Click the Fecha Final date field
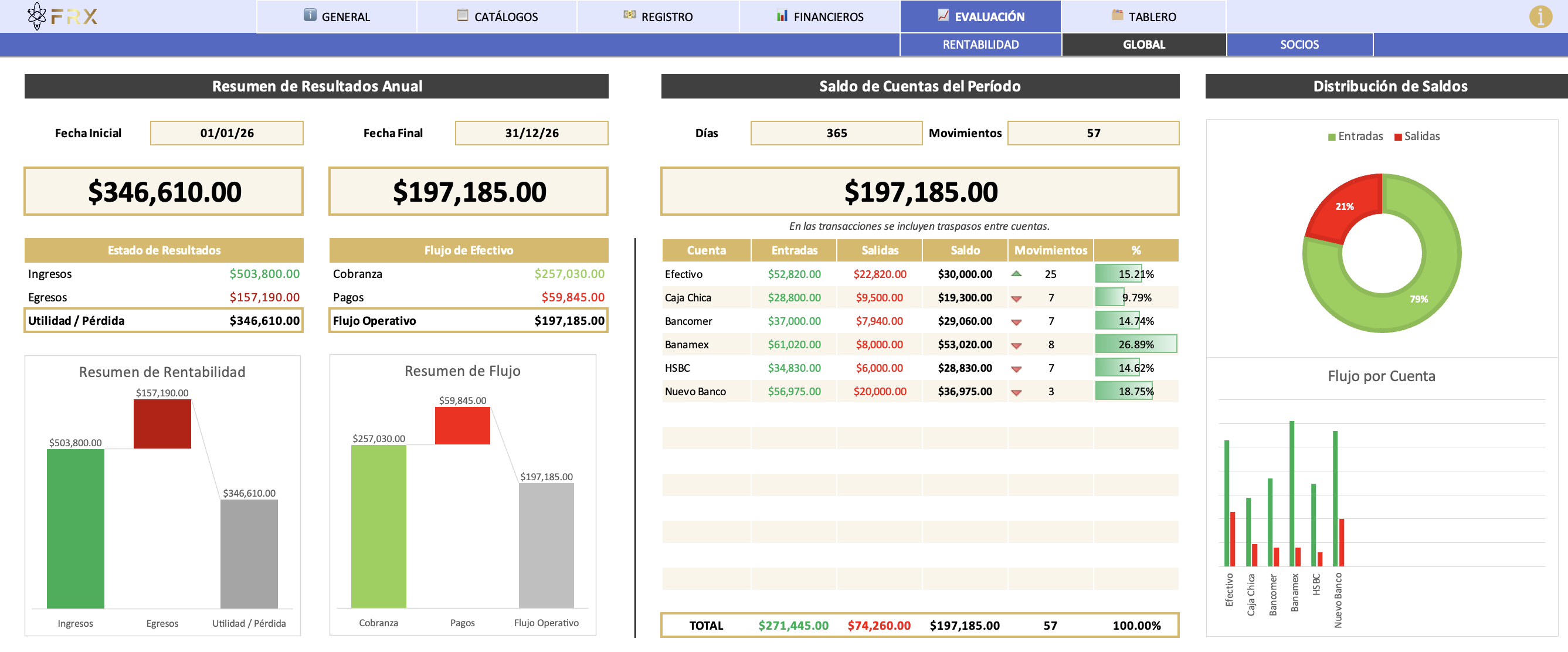The height and width of the screenshot is (652, 1568). pyautogui.click(x=531, y=133)
